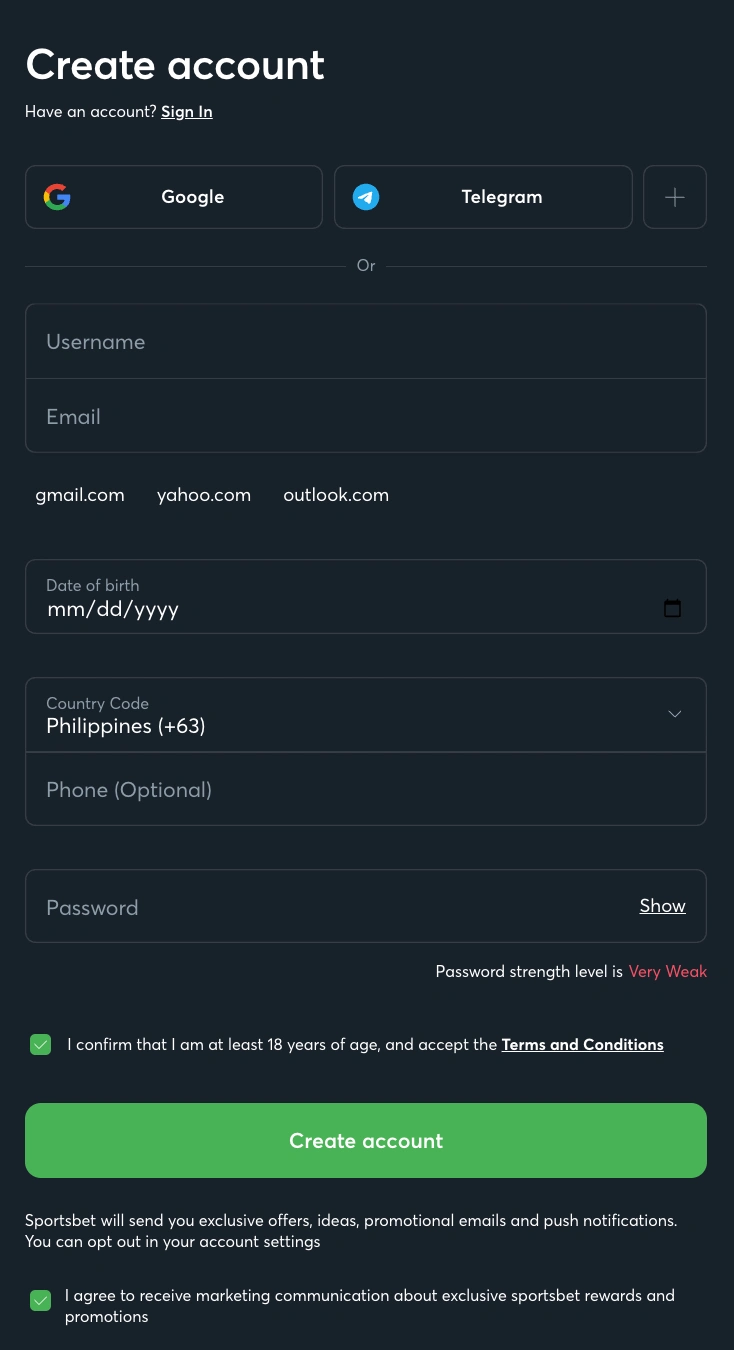The width and height of the screenshot is (734, 1350).
Task: Open the date of birth calendar icon
Action: (x=673, y=608)
